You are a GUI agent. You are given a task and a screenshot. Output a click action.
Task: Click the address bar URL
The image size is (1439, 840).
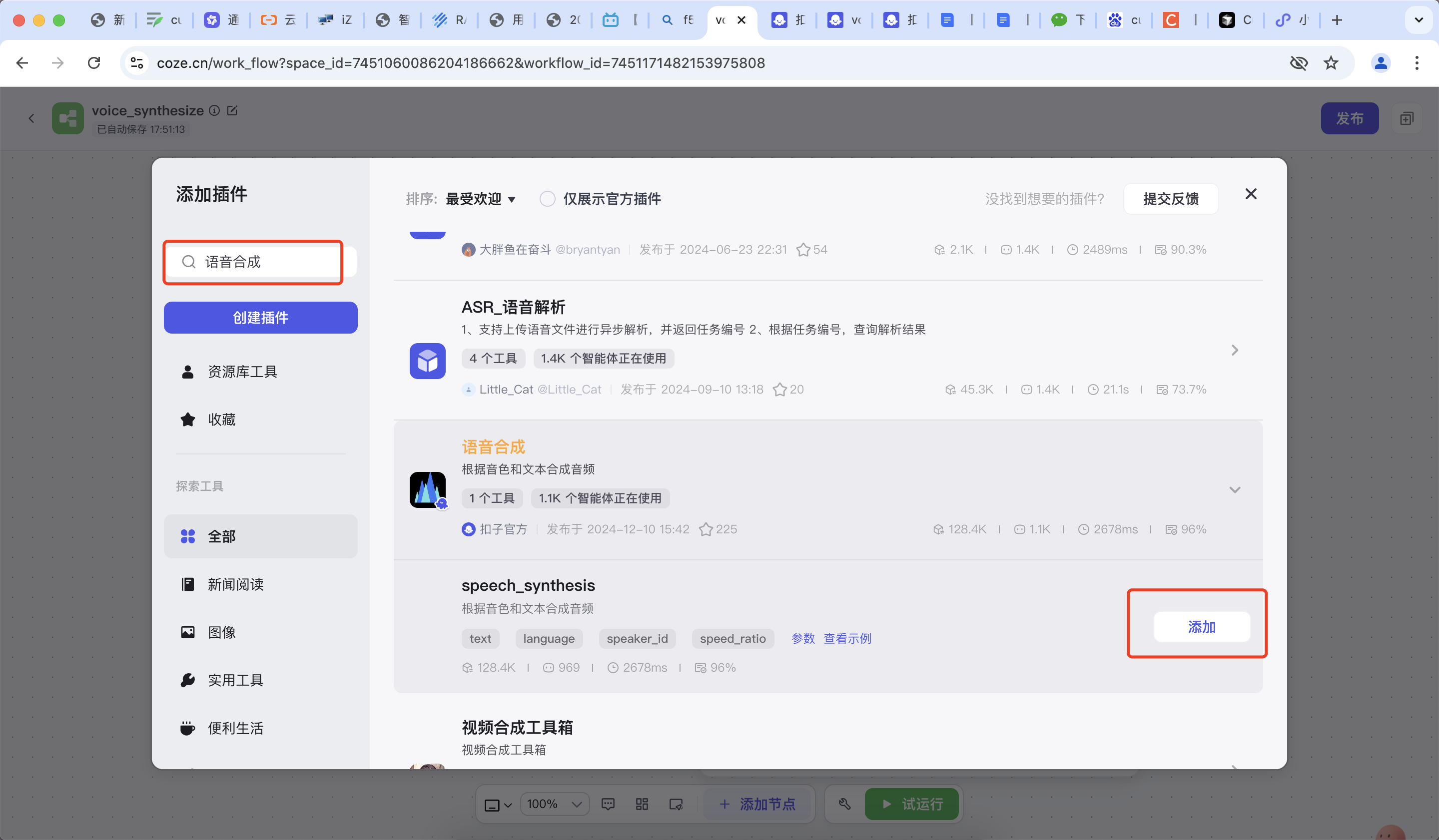460,63
